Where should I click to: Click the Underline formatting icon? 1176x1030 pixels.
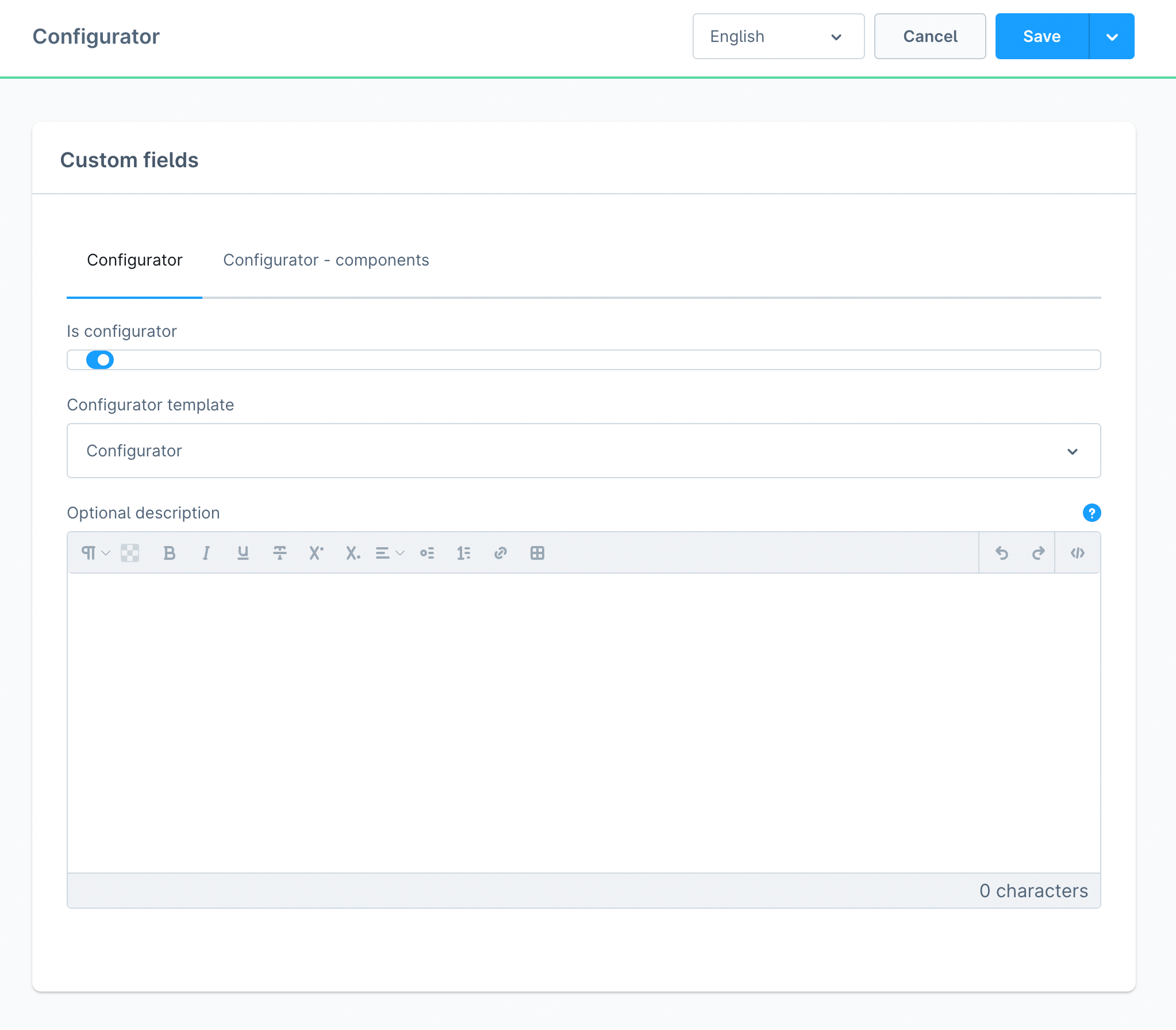coord(243,553)
